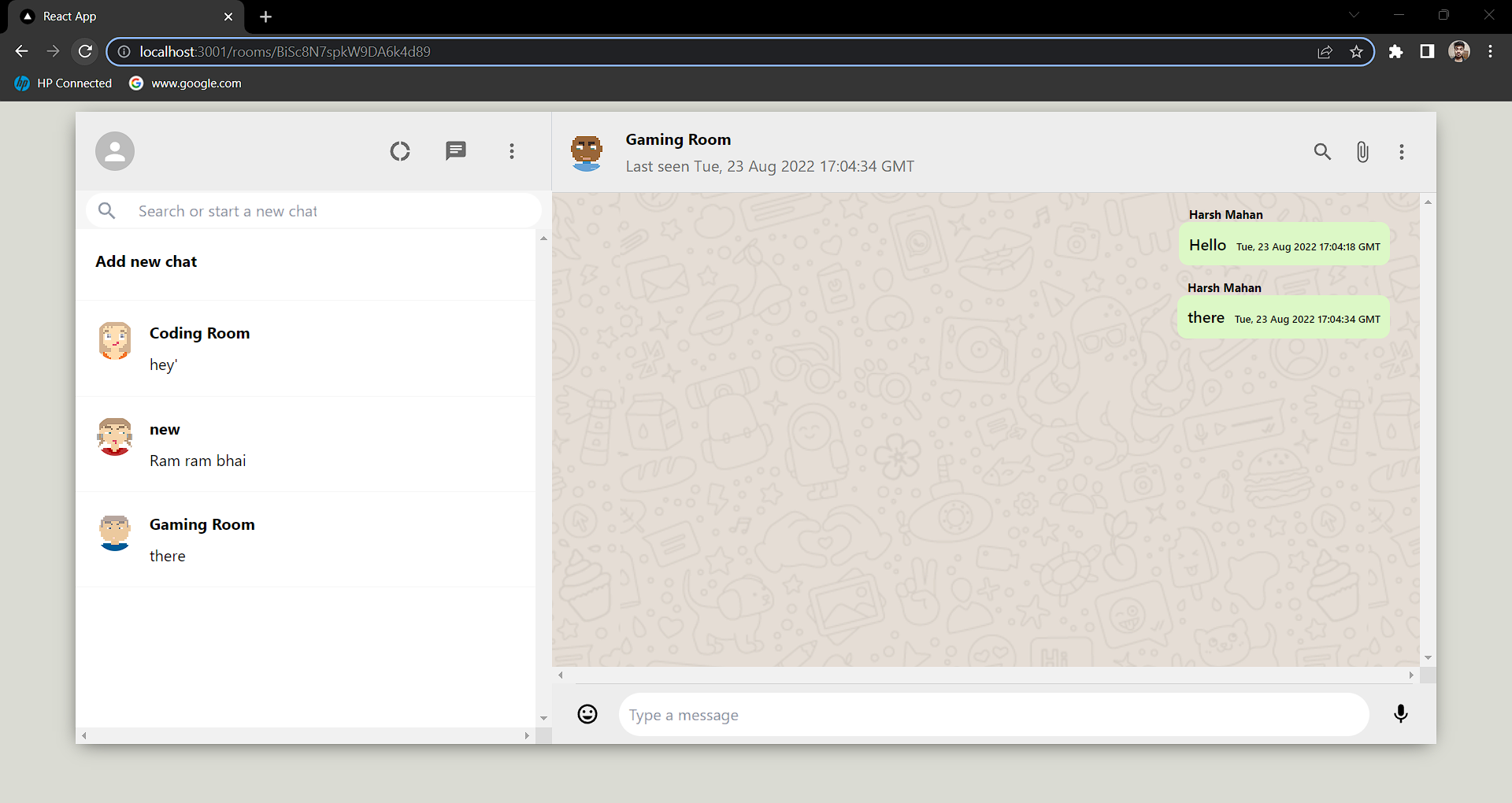Click the Coding Room avatar

[x=115, y=341]
